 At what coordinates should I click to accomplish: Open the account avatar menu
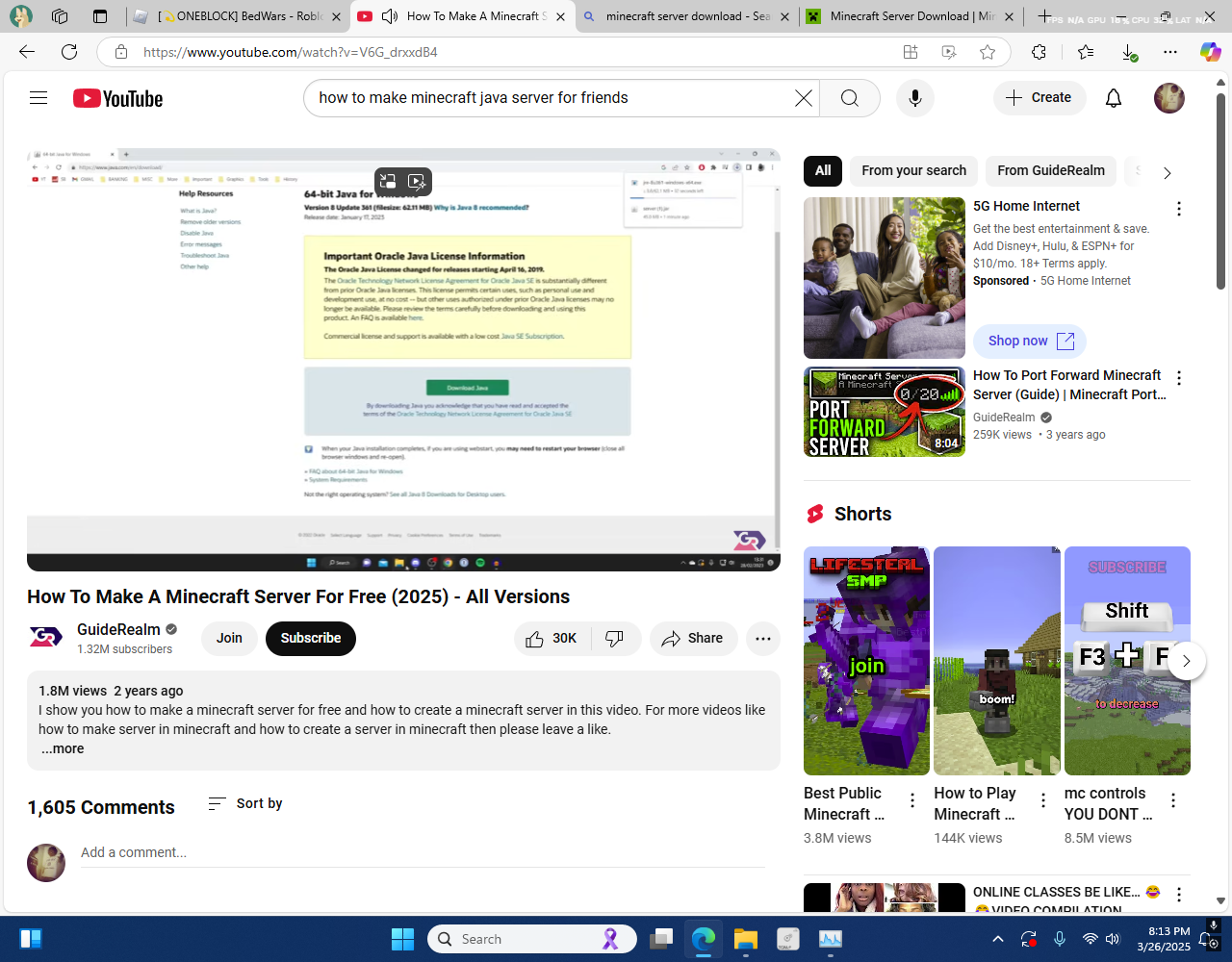tap(1168, 98)
